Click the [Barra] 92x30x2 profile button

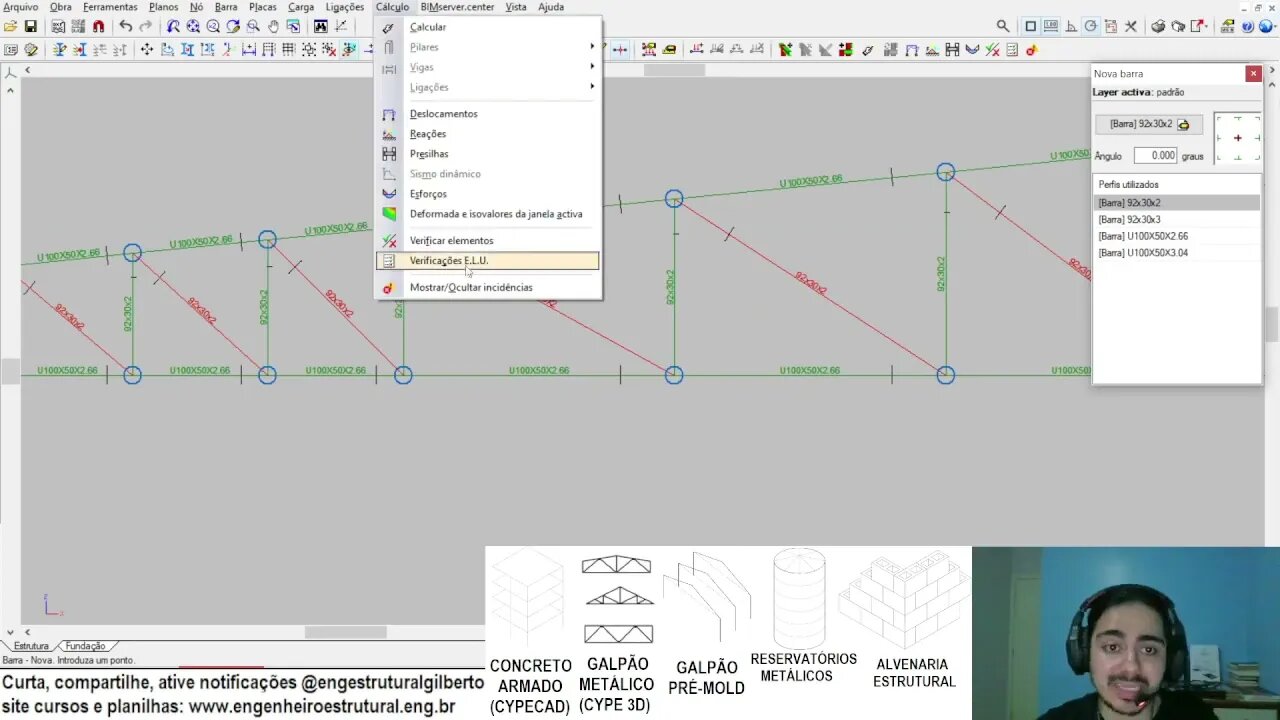click(1149, 124)
